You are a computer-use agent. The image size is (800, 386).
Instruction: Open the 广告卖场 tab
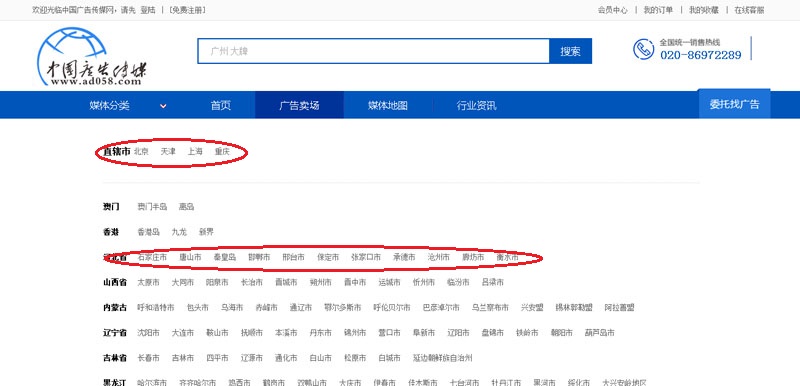[299, 106]
